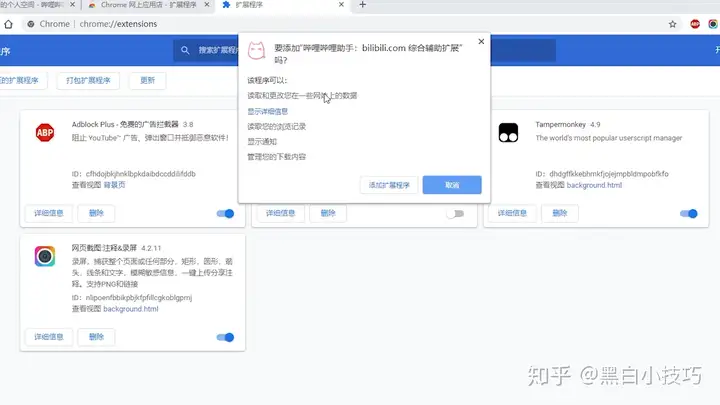Dismiss the add-extension dialog with the X
720x405 pixels.
coord(481,41)
